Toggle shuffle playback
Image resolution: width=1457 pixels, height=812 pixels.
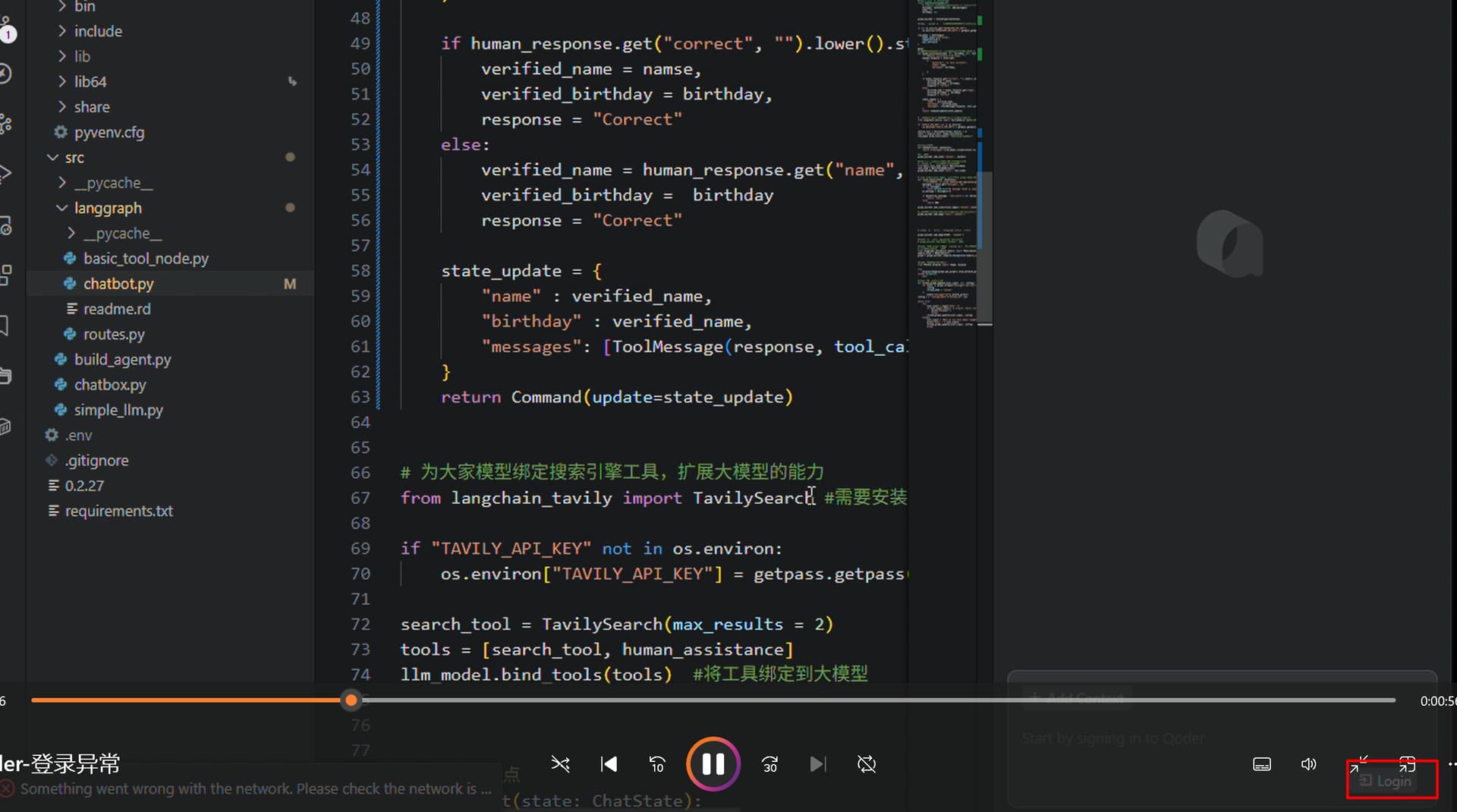(x=560, y=764)
